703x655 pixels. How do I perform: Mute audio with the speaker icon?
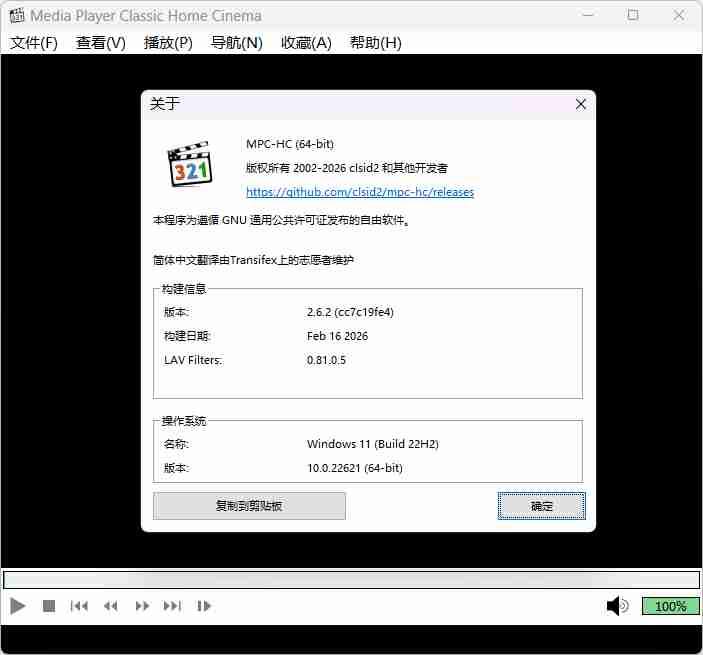click(x=617, y=606)
